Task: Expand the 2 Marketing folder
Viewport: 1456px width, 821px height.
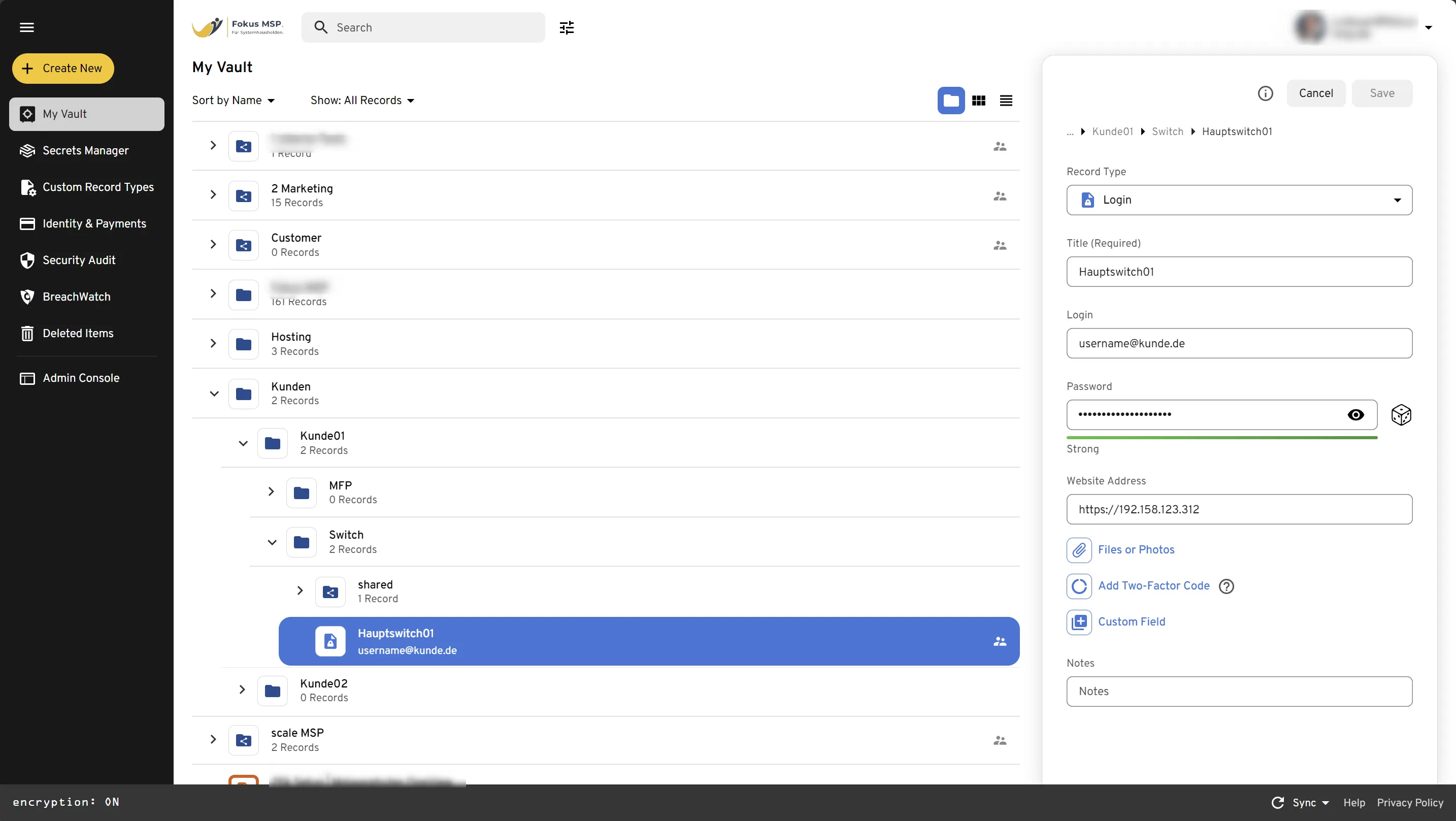Action: [x=213, y=194]
